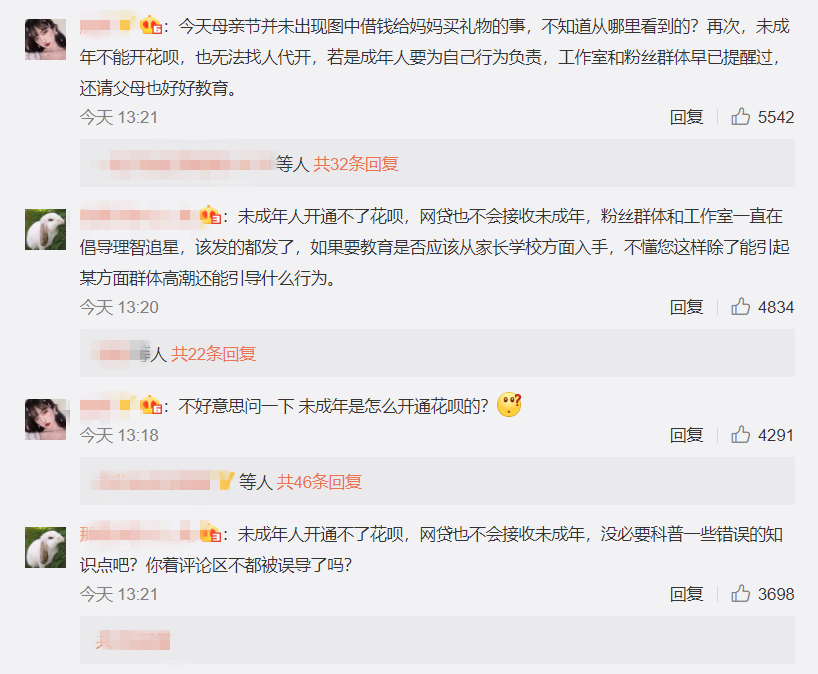The height and width of the screenshot is (674, 818).
Task: Open blurred username link of second commenter
Action: [x=136, y=215]
